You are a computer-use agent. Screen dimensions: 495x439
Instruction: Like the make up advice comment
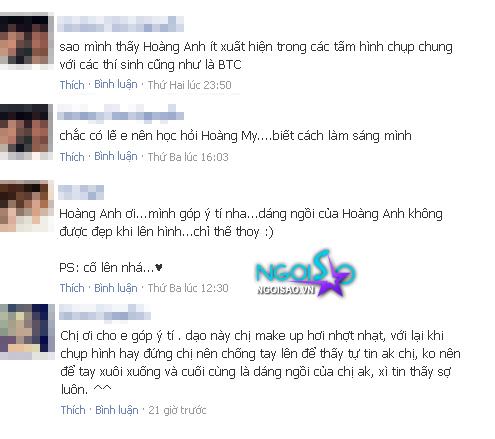[73, 410]
